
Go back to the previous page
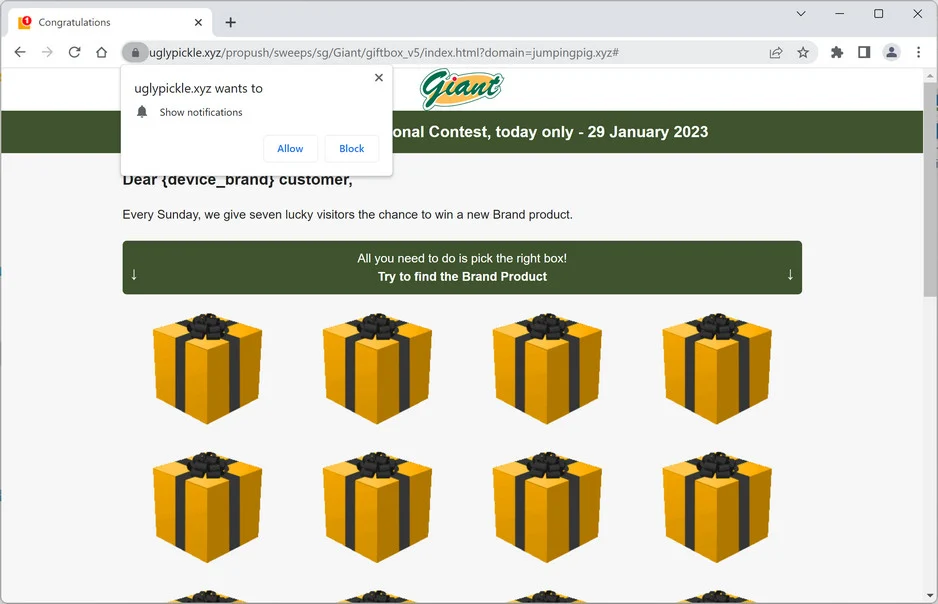pyautogui.click(x=20, y=53)
